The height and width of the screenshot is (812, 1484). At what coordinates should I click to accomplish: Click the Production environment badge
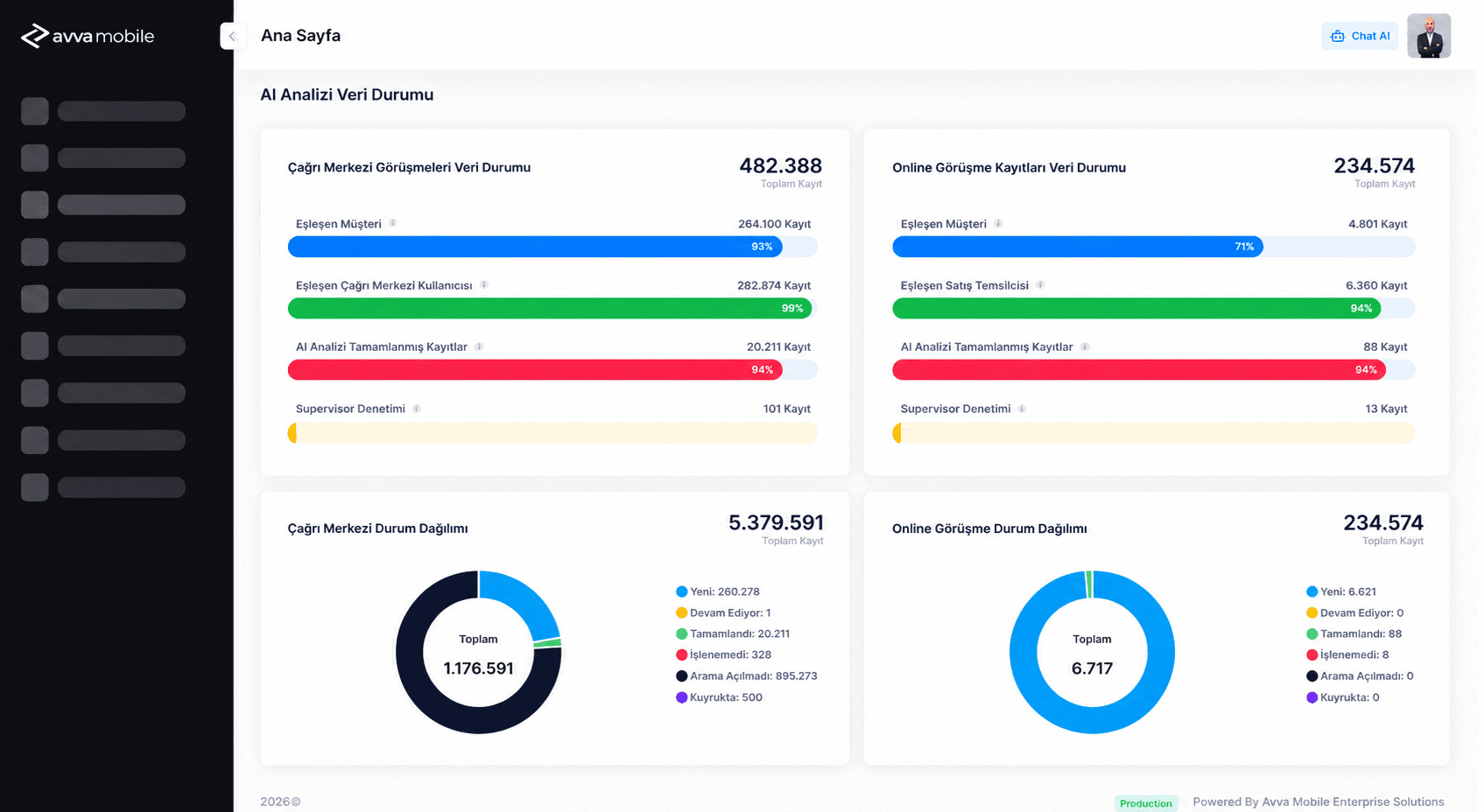point(1146,803)
